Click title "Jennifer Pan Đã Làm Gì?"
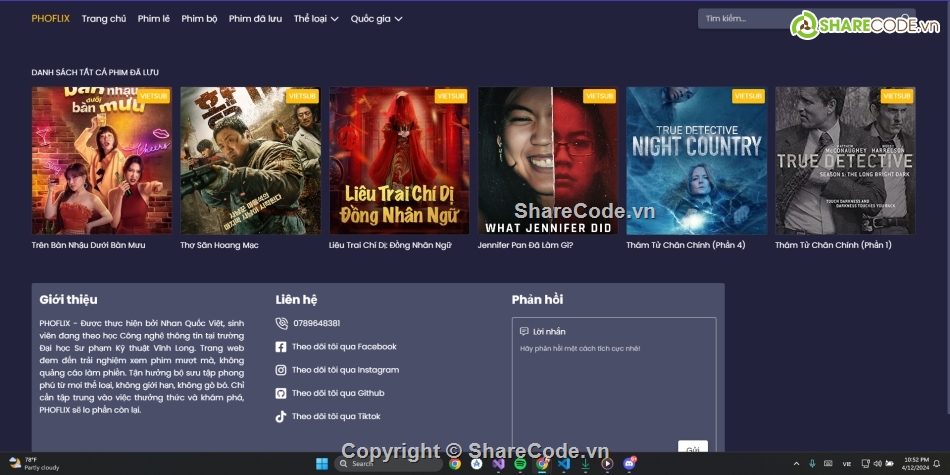 [x=525, y=245]
